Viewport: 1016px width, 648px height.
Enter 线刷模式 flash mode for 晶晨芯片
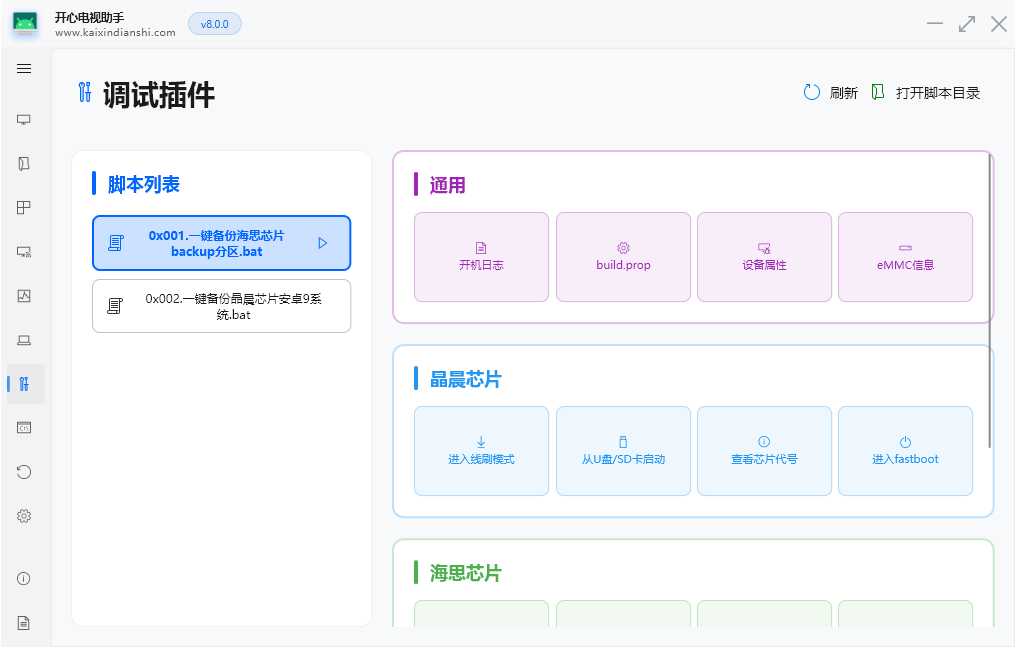481,450
